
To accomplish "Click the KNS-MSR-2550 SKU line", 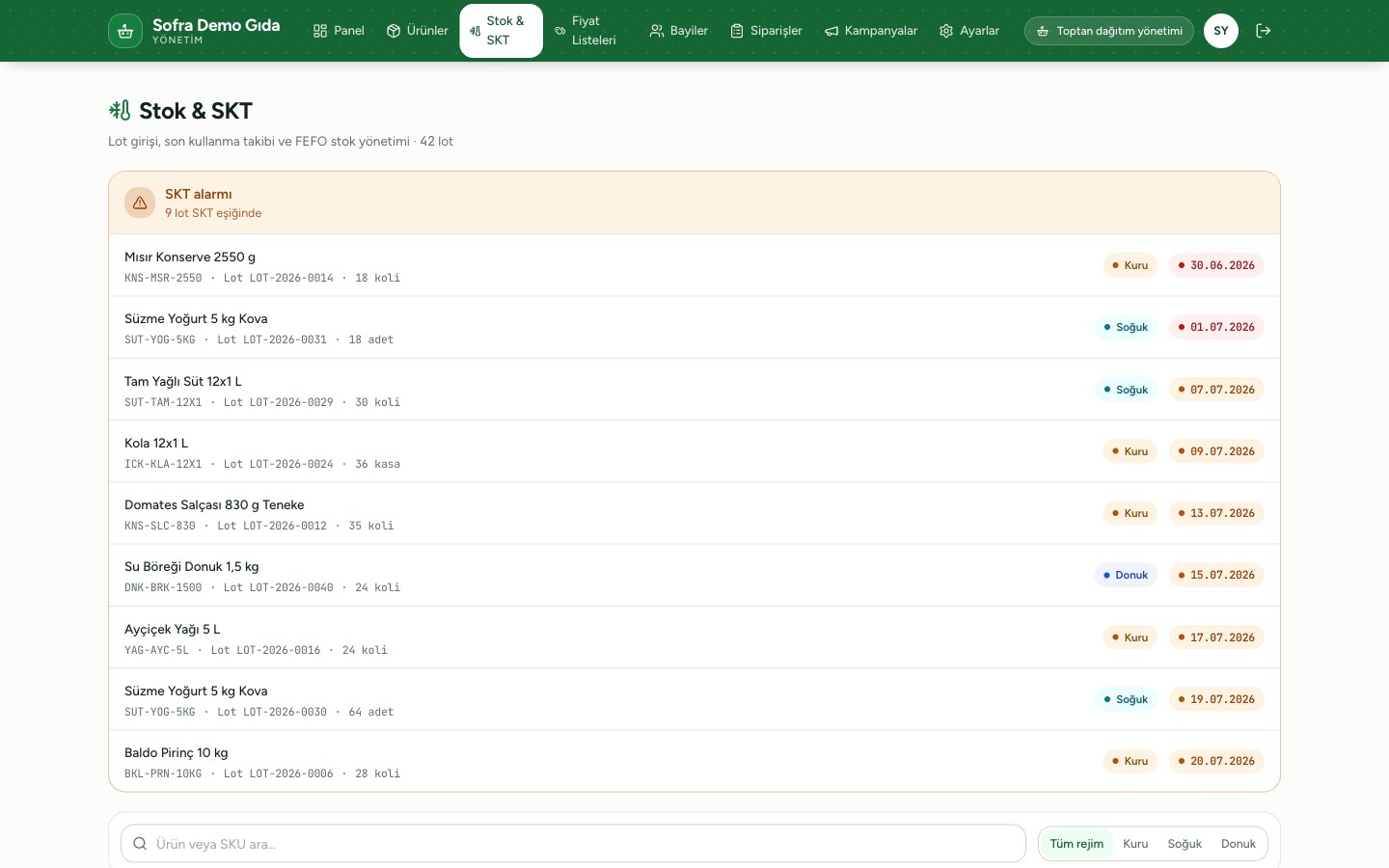I will coord(262,278).
